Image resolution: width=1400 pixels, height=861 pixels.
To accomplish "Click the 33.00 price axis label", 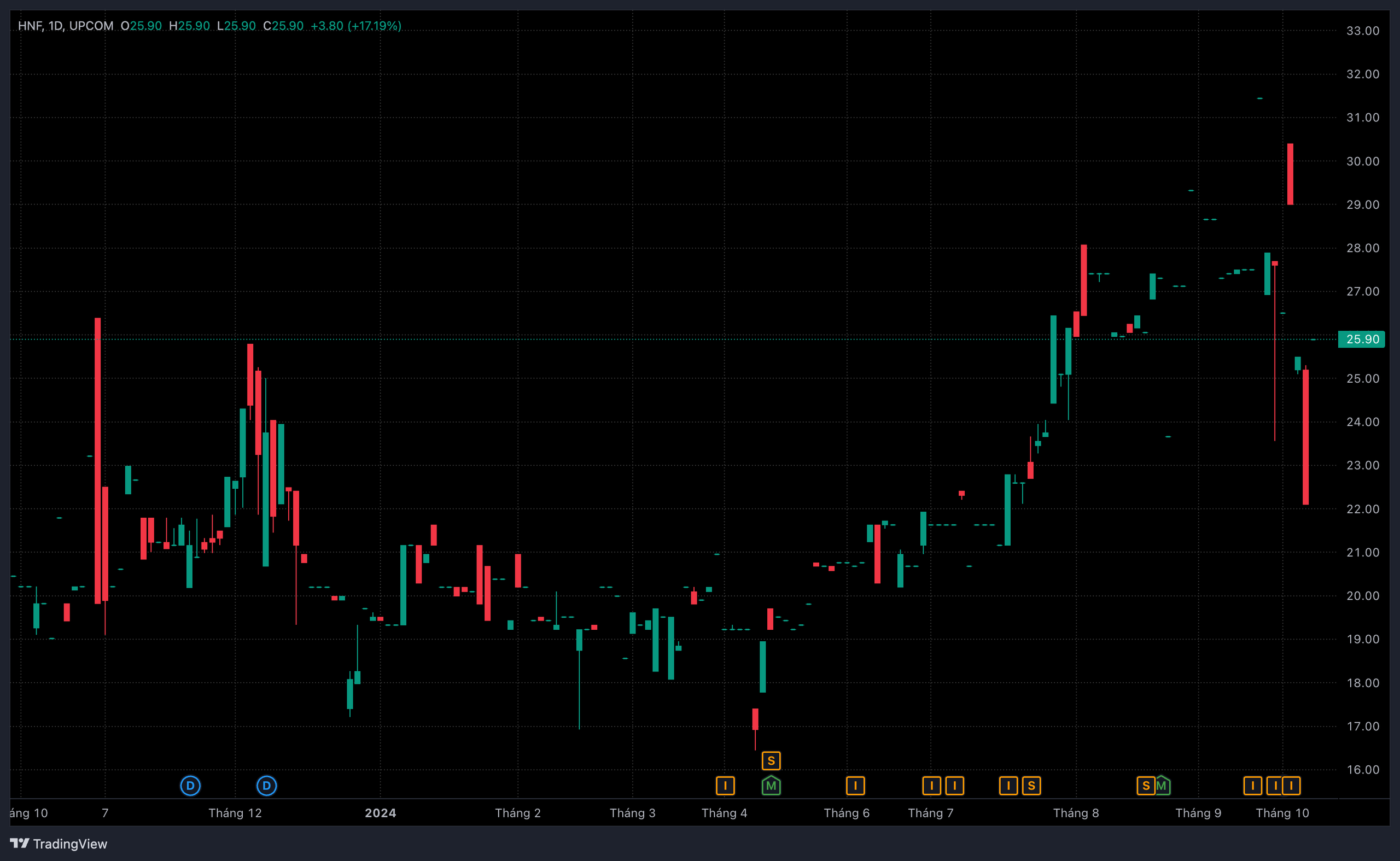I will click(x=1363, y=31).
